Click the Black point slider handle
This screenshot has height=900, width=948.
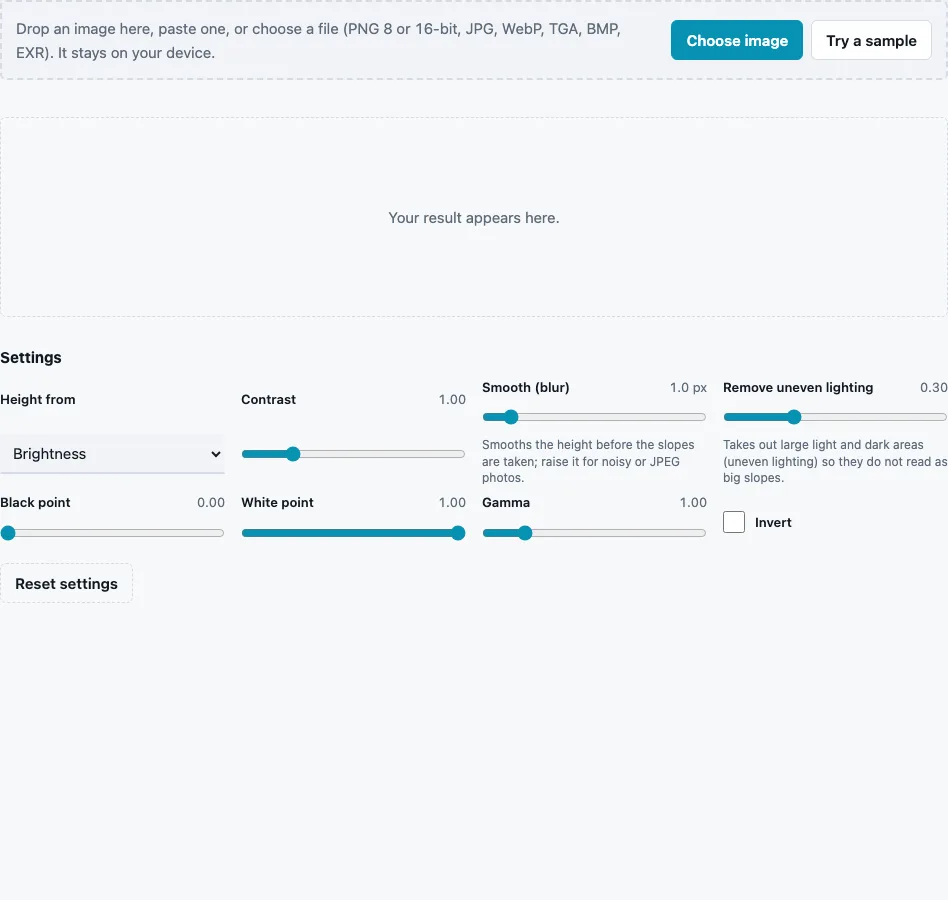point(8,533)
